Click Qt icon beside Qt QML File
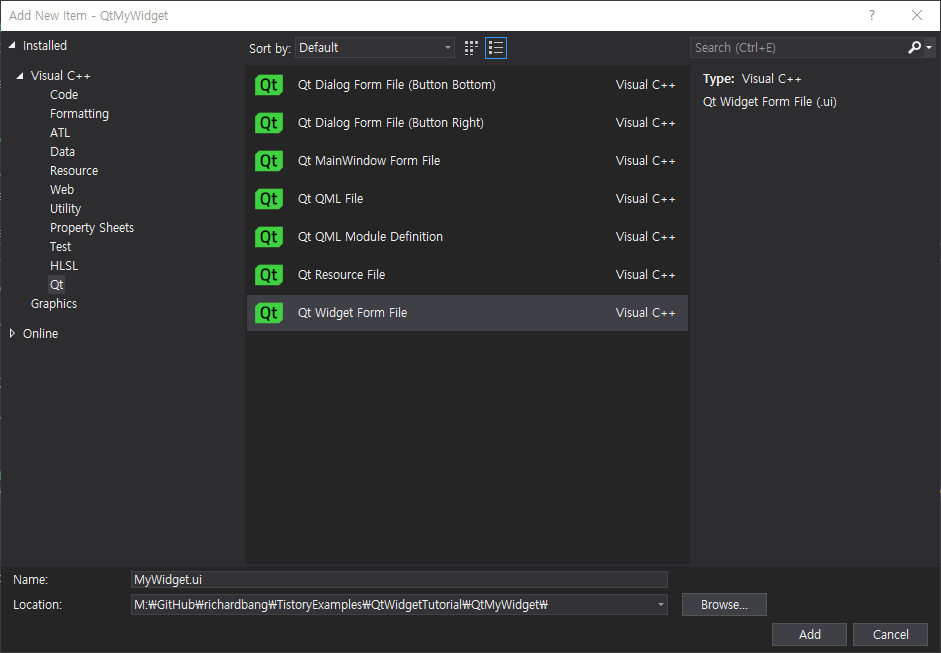 269,199
